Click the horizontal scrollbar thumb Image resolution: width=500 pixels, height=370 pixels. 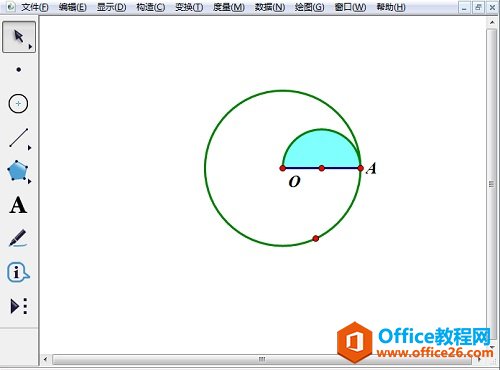click(x=262, y=359)
